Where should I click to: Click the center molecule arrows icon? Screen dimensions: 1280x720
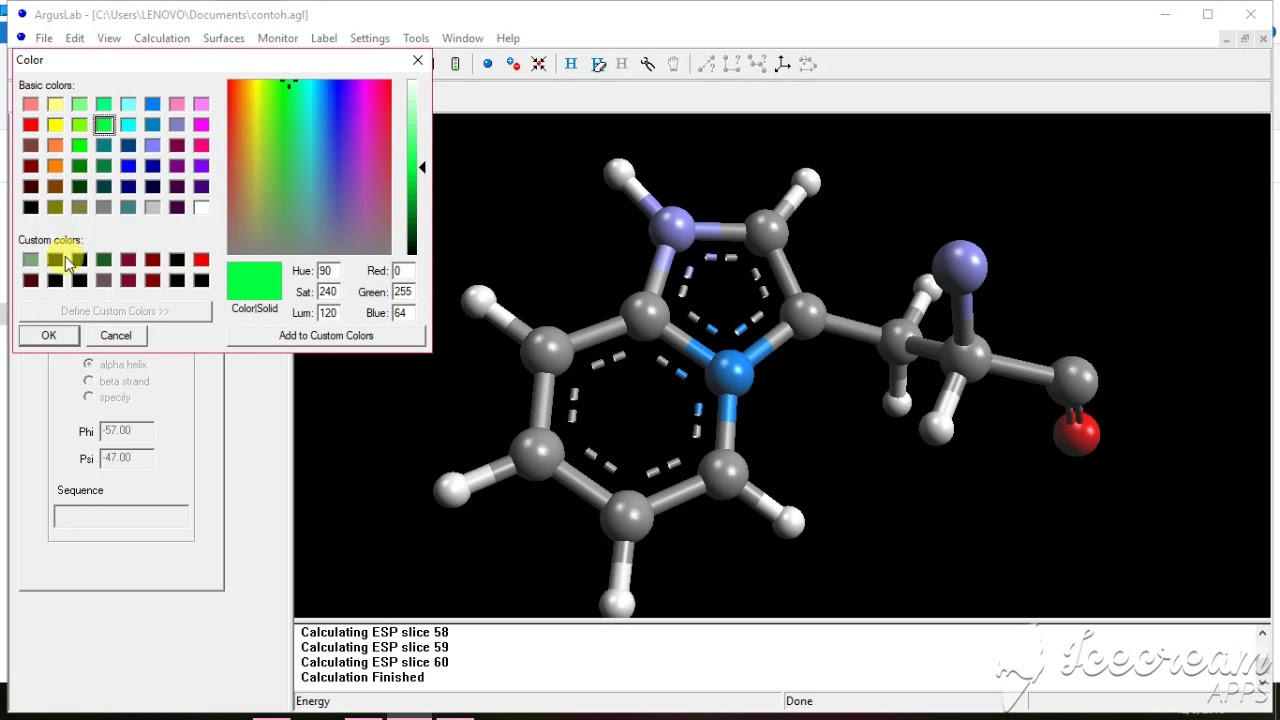[x=539, y=64]
